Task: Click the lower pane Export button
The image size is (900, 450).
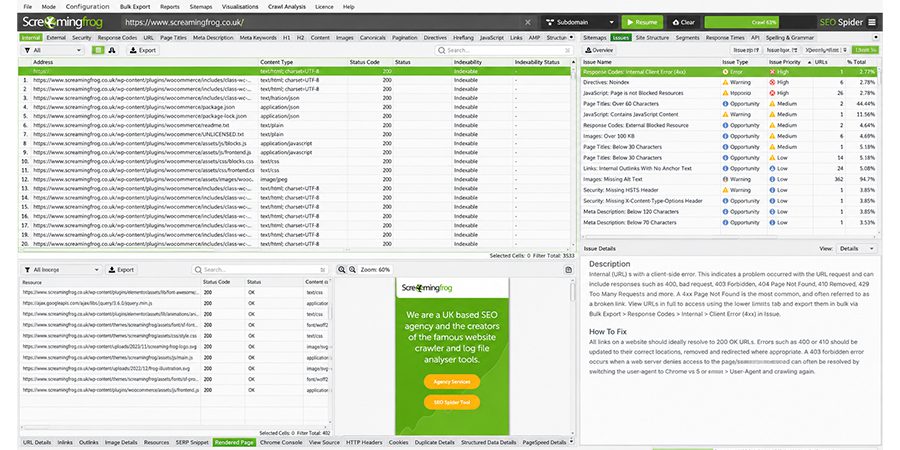Action: coord(121,270)
